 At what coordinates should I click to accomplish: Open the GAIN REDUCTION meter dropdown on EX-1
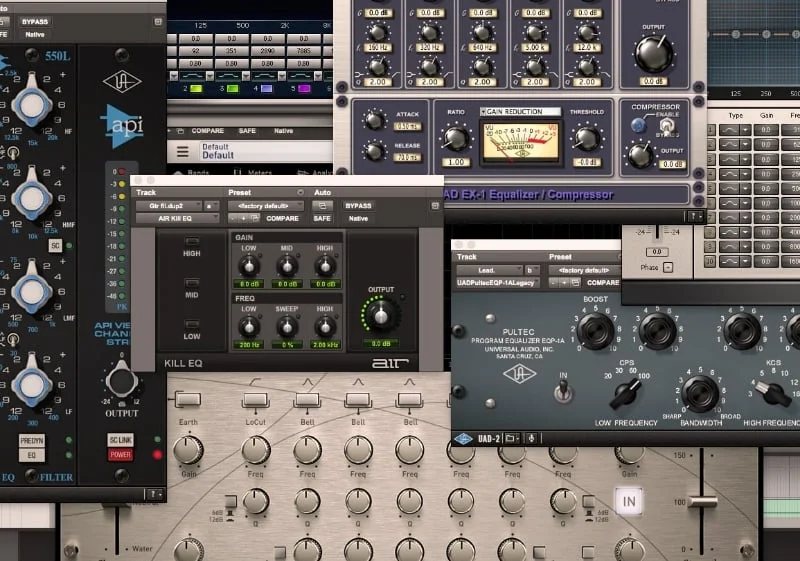click(519, 111)
